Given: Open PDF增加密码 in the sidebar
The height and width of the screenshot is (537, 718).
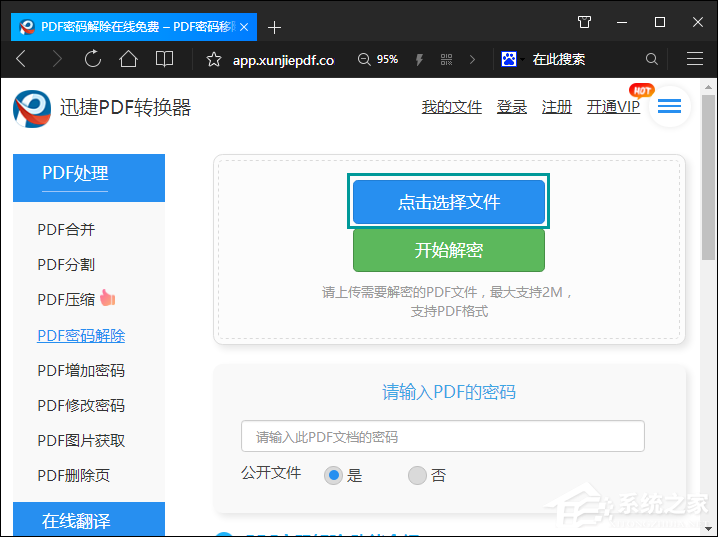Looking at the screenshot, I should click(x=81, y=370).
